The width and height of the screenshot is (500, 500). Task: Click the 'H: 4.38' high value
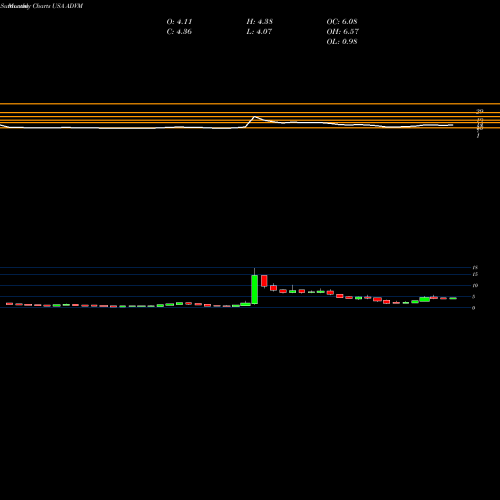(260, 22)
